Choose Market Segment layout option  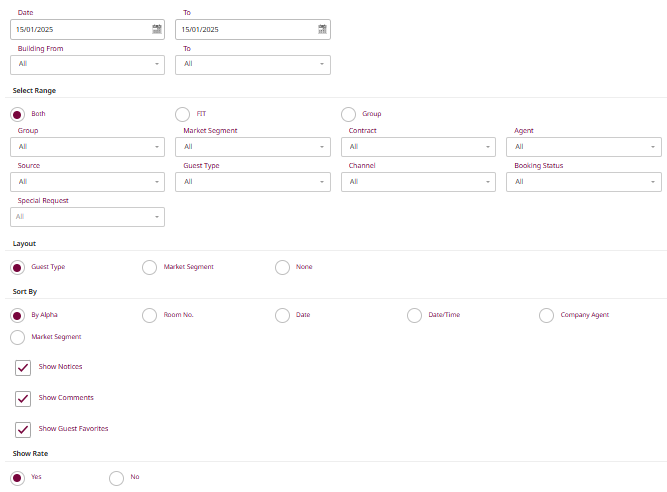click(150, 267)
